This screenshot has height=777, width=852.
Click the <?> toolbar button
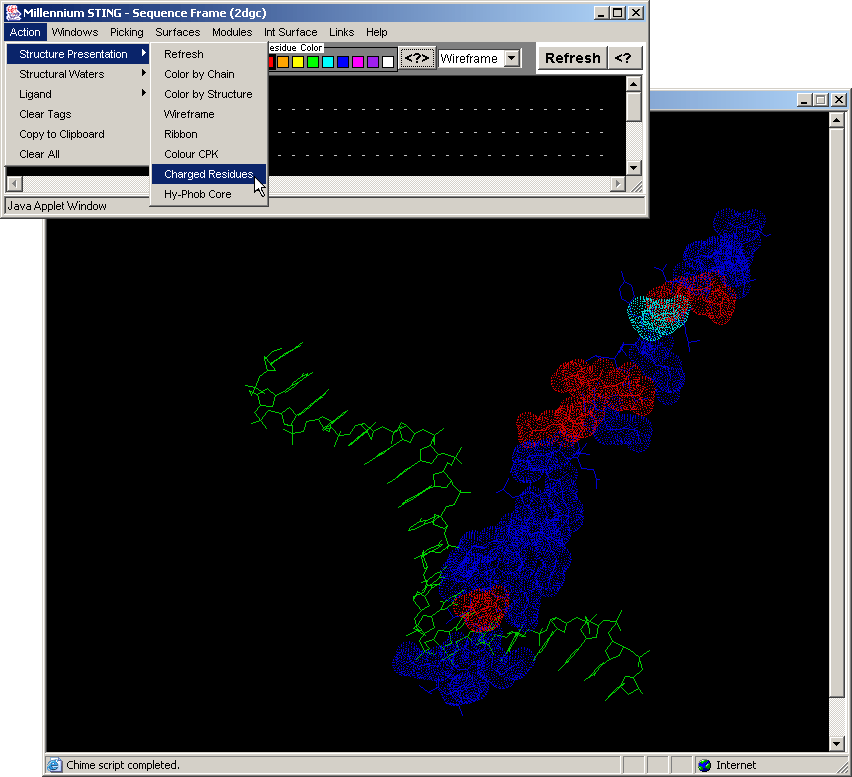[x=417, y=58]
